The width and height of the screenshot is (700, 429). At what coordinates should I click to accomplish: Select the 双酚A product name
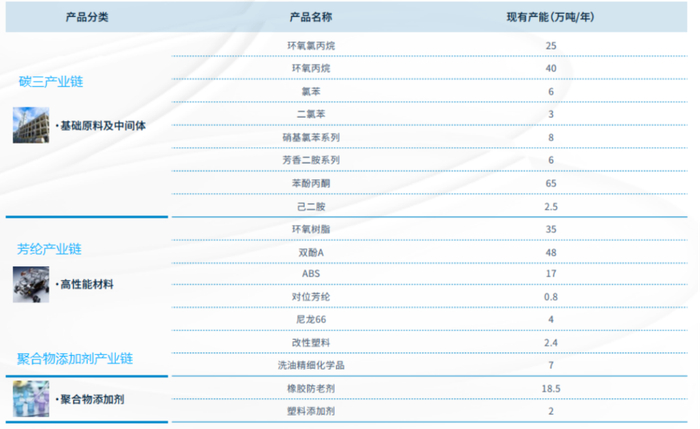click(x=311, y=253)
